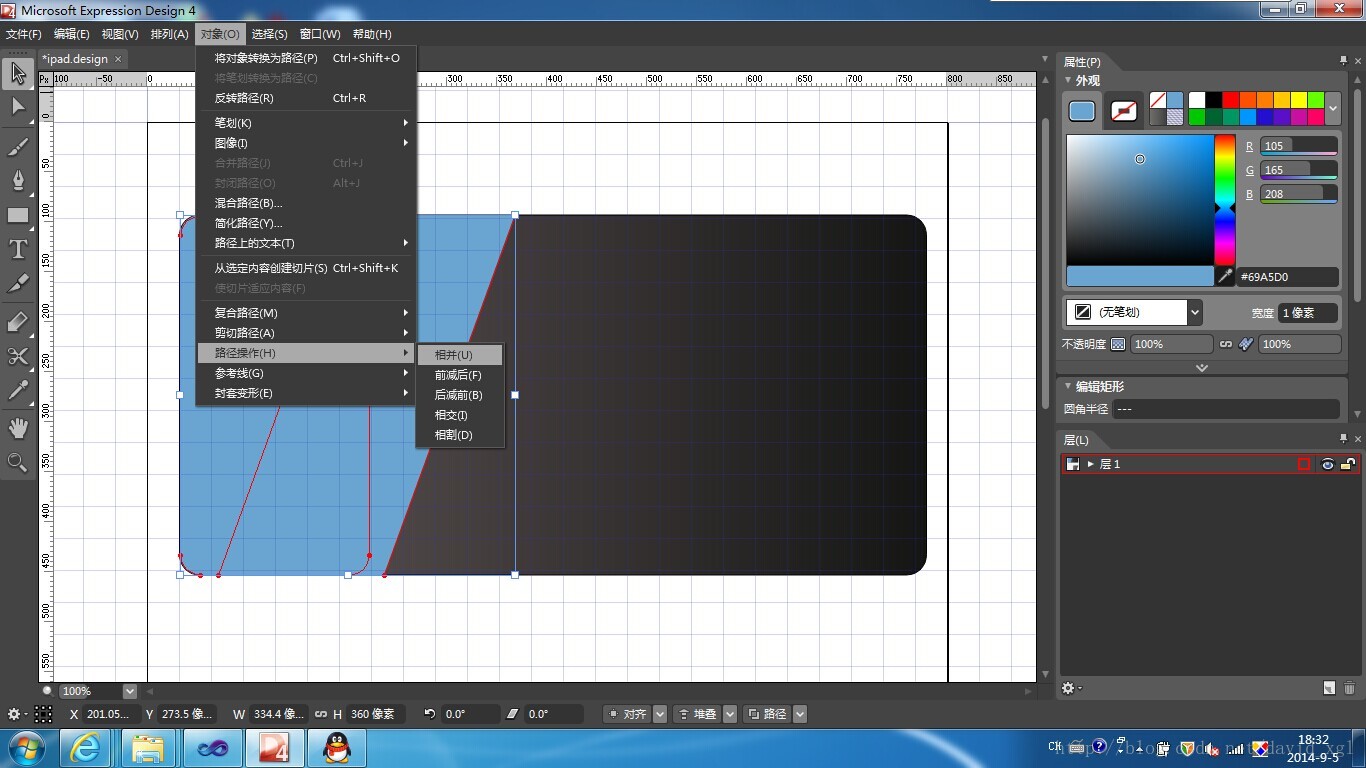1366x768 pixels.
Task: Open 复合路径(M) submenu
Action: (306, 313)
